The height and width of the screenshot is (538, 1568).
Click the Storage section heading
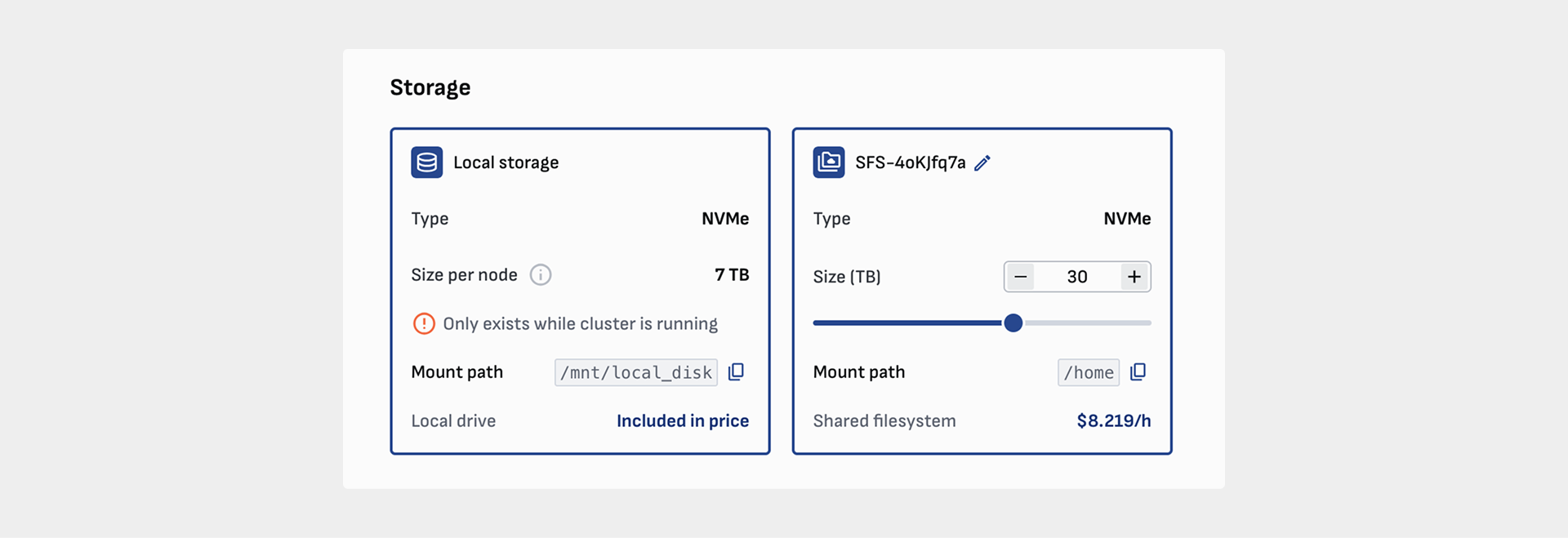pos(430,87)
